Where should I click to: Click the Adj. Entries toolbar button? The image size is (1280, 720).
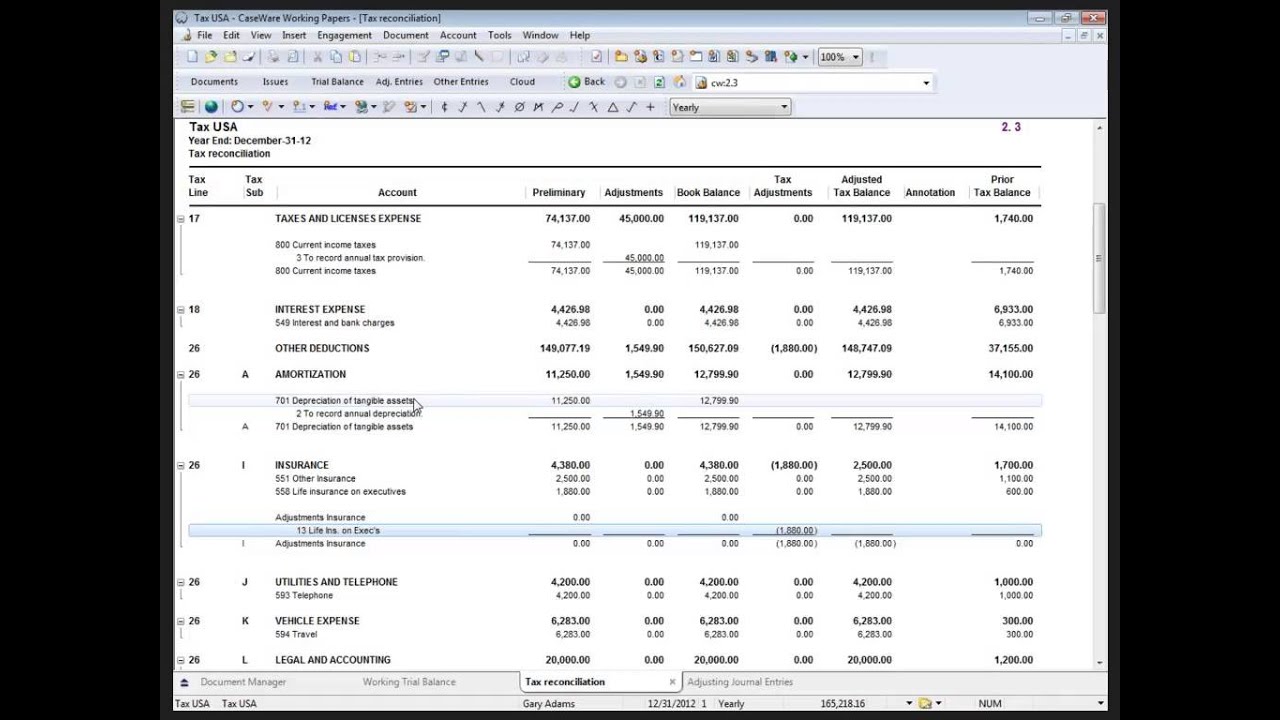pos(399,82)
